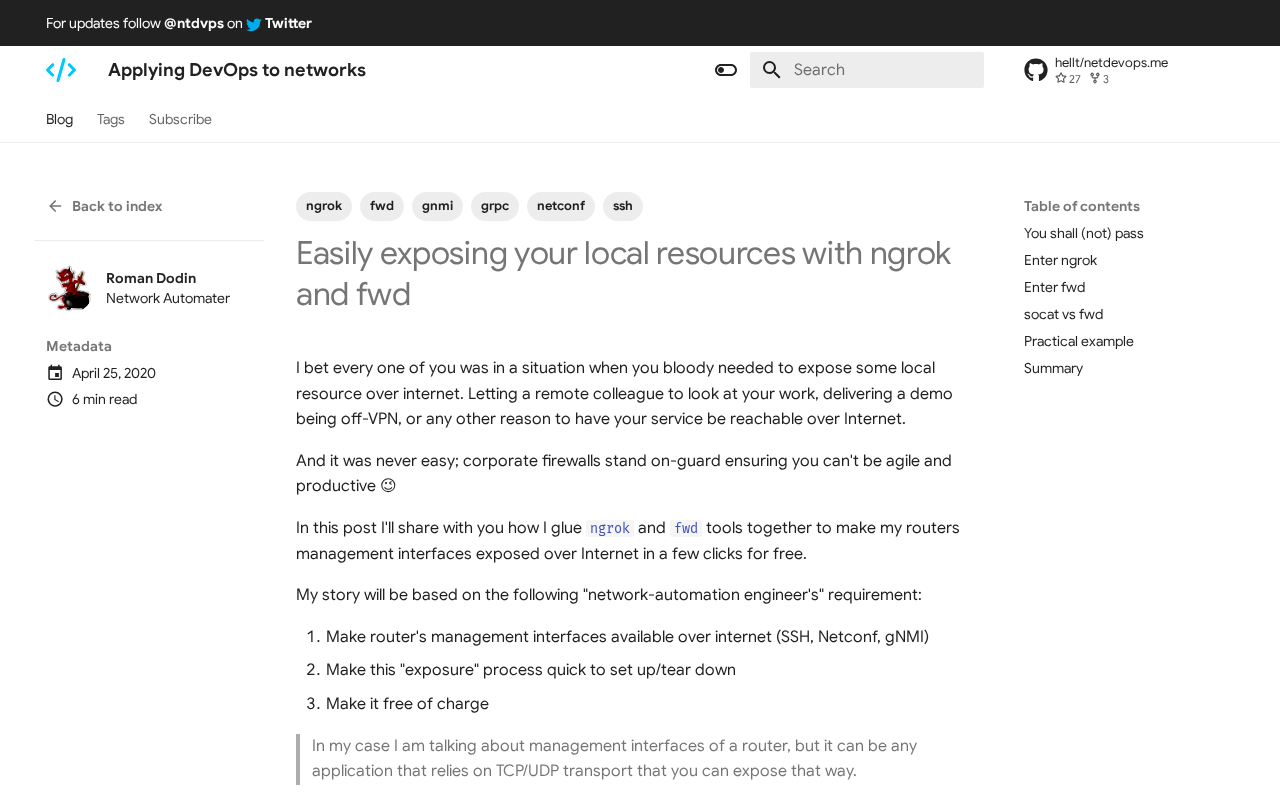Open 'You shall (not) pass' section
The width and height of the screenshot is (1280, 800).
(1083, 231)
